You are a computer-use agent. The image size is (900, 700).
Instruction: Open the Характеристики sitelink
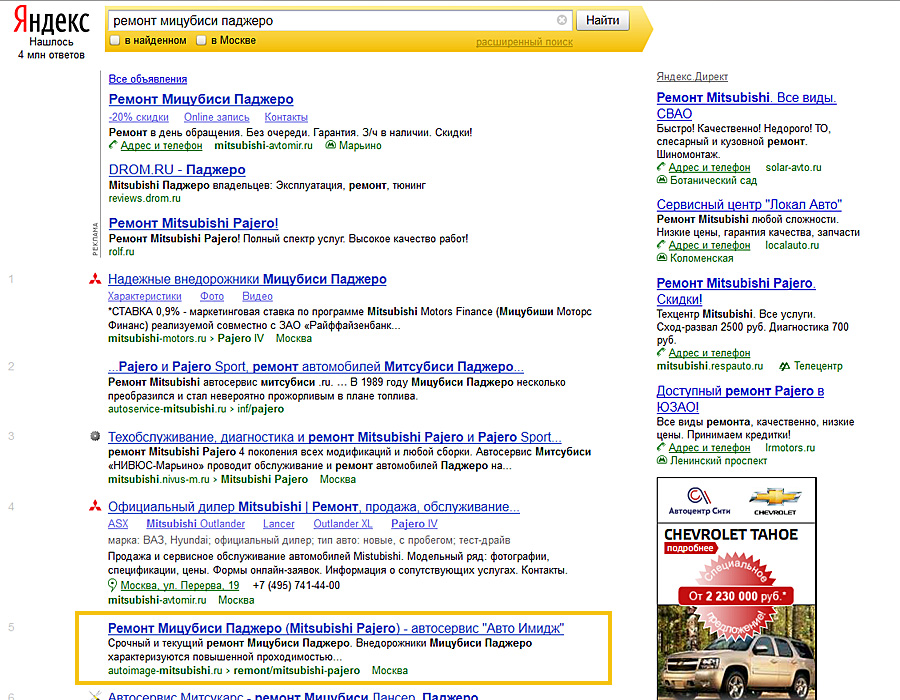coord(145,296)
